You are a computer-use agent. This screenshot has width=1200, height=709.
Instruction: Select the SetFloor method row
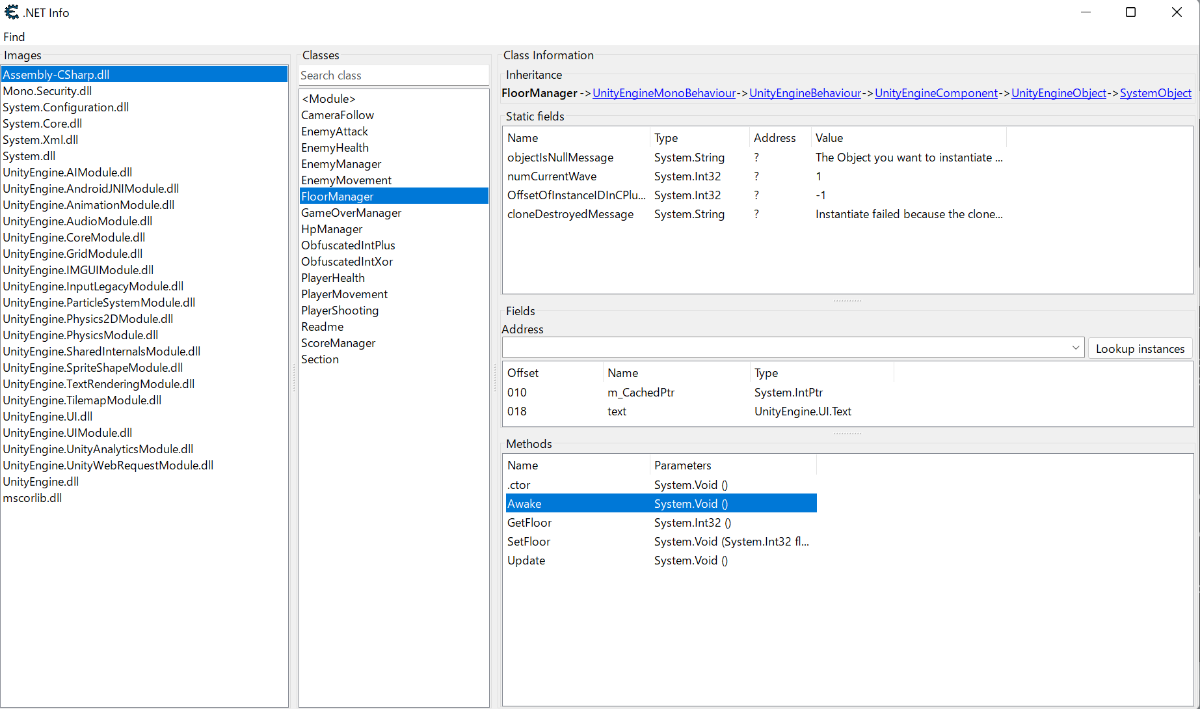click(x=661, y=541)
